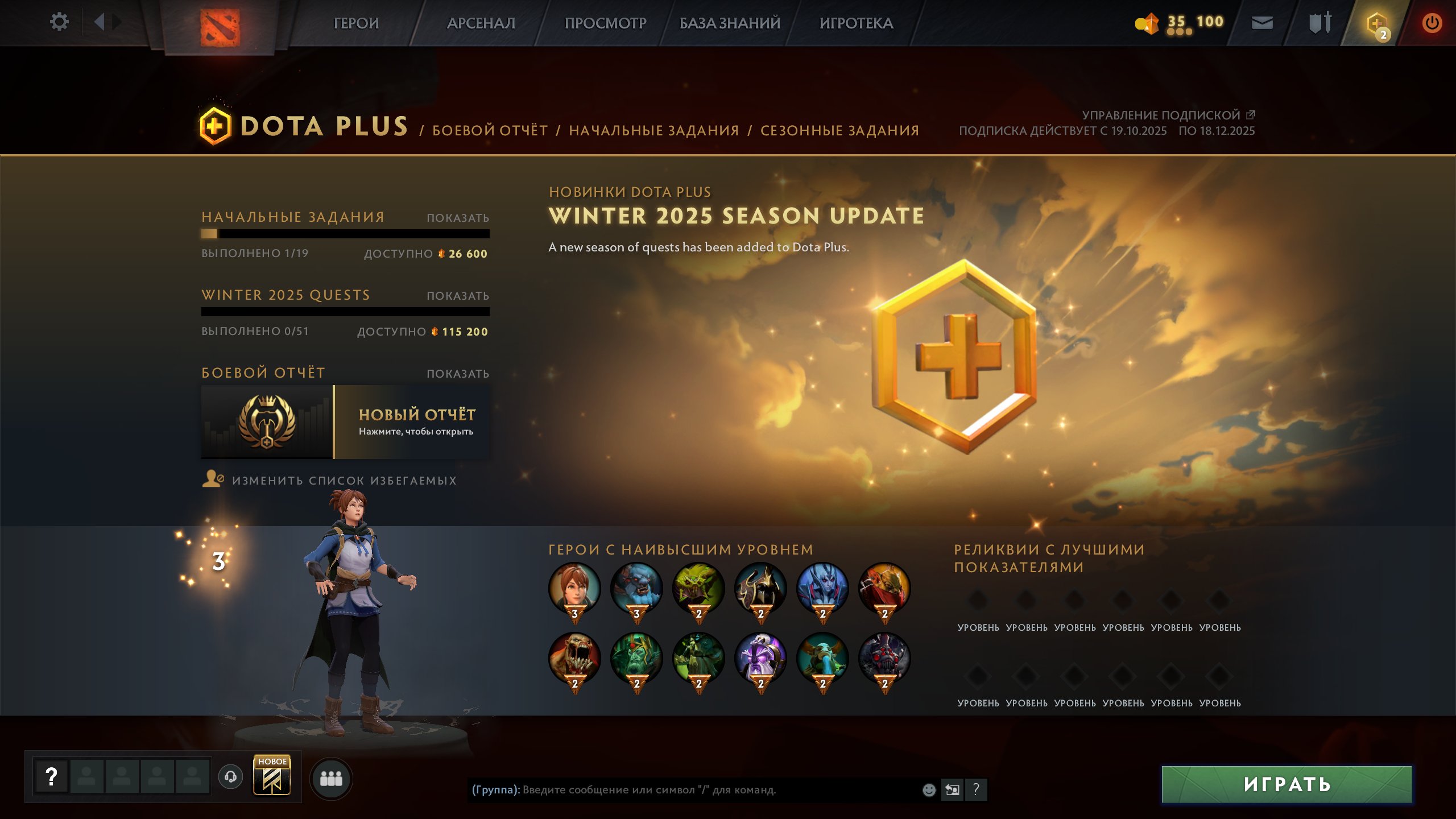
Task: Open the Новый отчёт battle report card
Action: pyautogui.click(x=345, y=421)
